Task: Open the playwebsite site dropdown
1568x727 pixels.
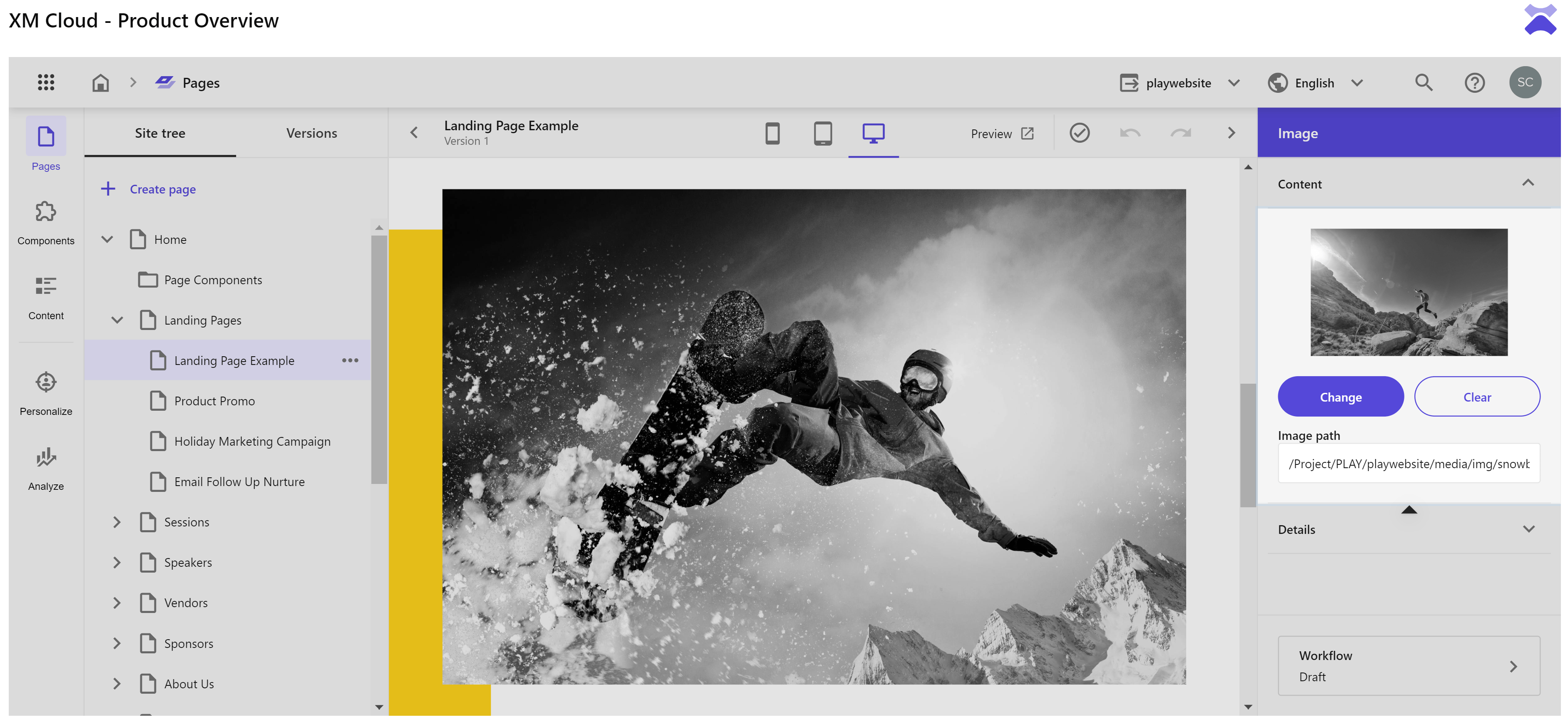Action: 1179,82
